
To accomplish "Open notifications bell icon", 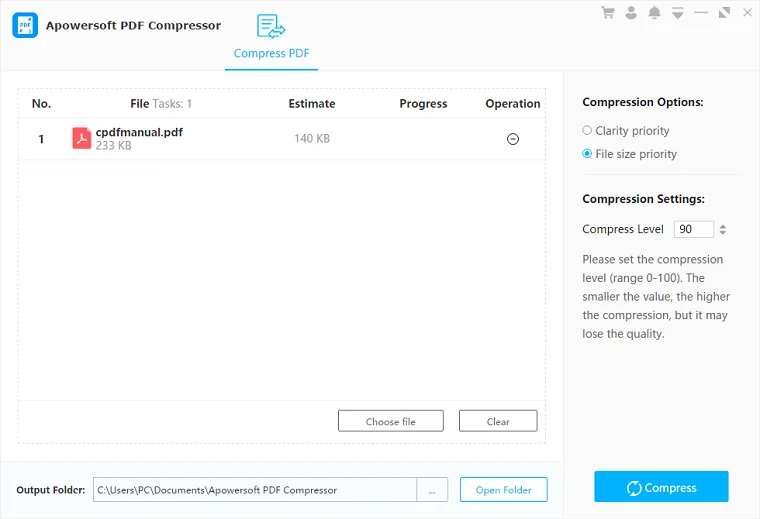I will [654, 13].
